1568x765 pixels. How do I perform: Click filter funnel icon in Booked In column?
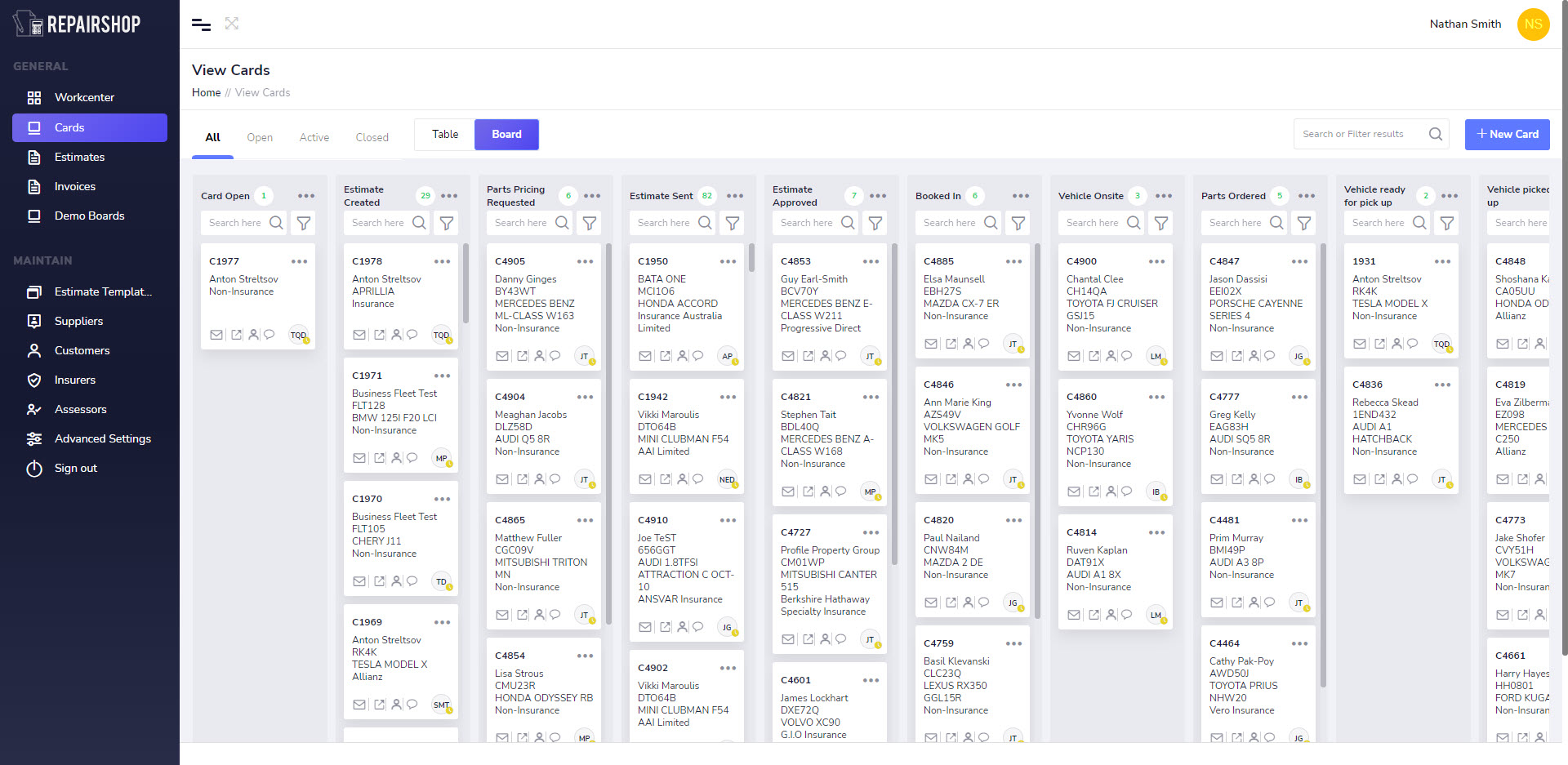coord(1018,223)
